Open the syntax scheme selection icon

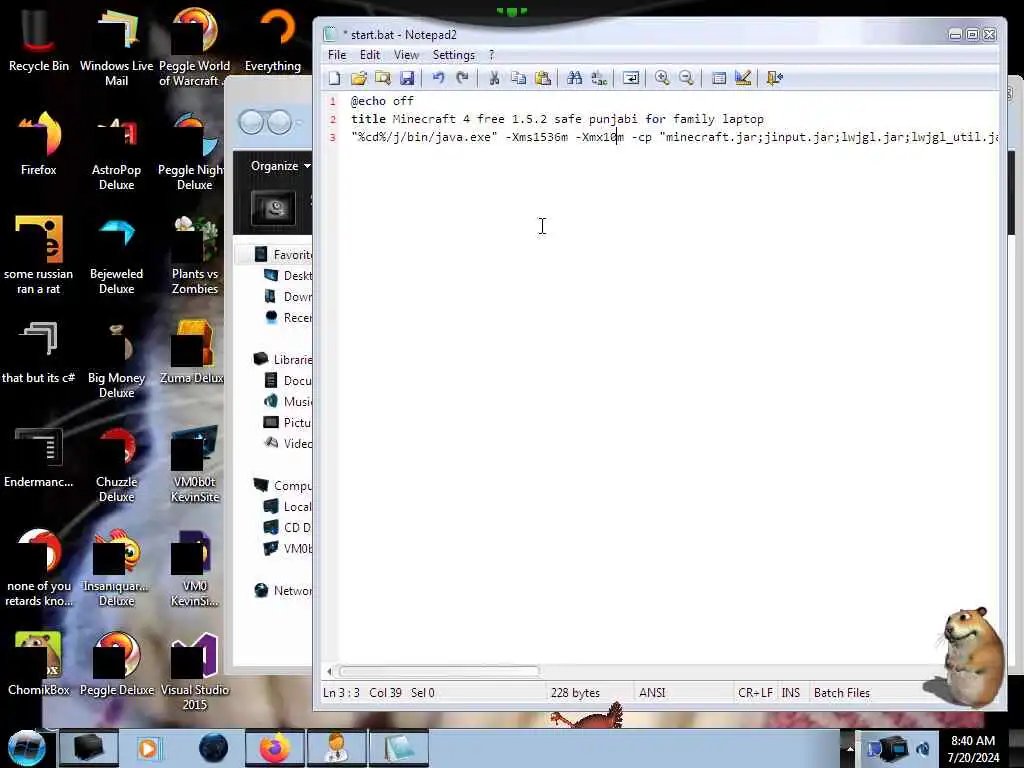[x=718, y=78]
